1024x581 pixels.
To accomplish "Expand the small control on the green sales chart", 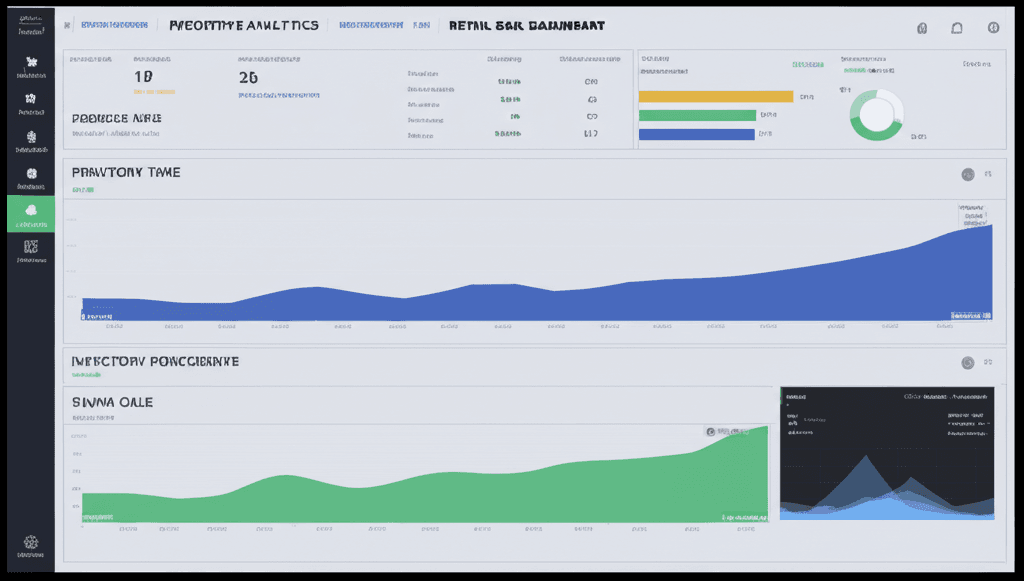I will coord(711,430).
